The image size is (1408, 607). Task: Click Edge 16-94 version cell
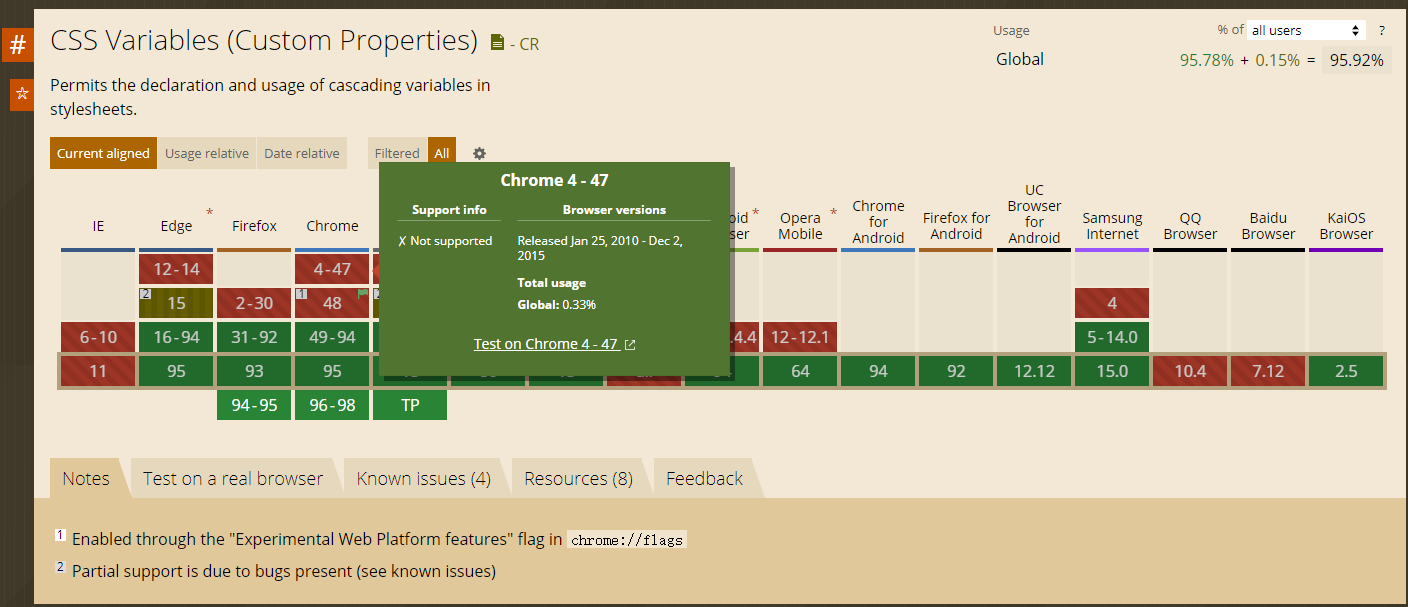tap(176, 337)
